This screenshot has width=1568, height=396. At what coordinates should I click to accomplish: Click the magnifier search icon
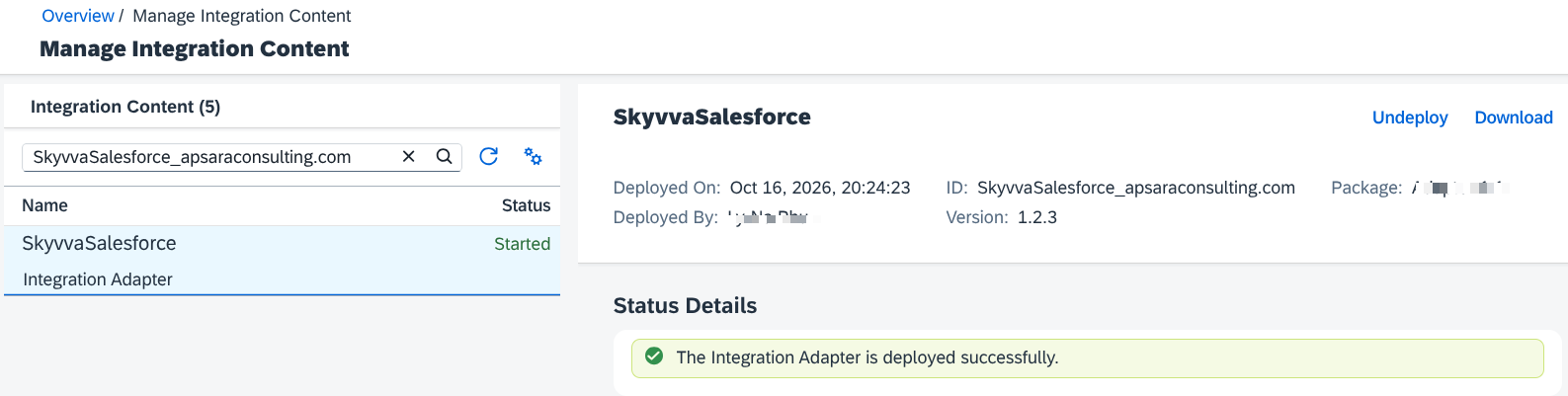[x=445, y=156]
